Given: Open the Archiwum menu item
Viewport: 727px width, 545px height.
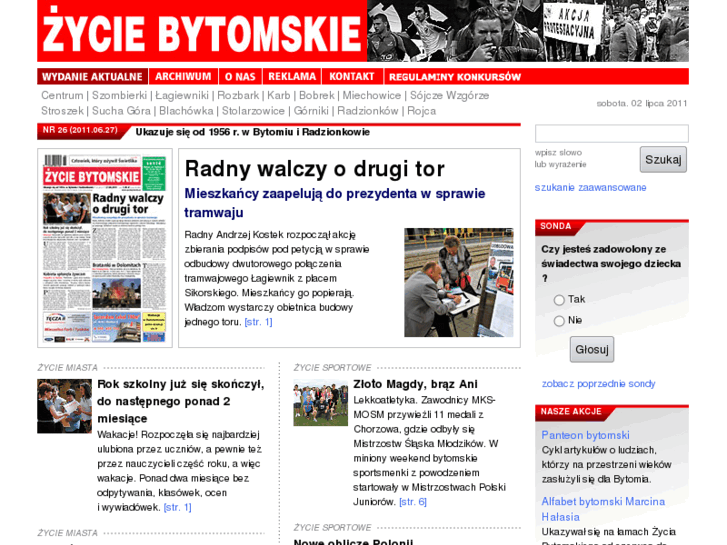Looking at the screenshot, I should [183, 77].
